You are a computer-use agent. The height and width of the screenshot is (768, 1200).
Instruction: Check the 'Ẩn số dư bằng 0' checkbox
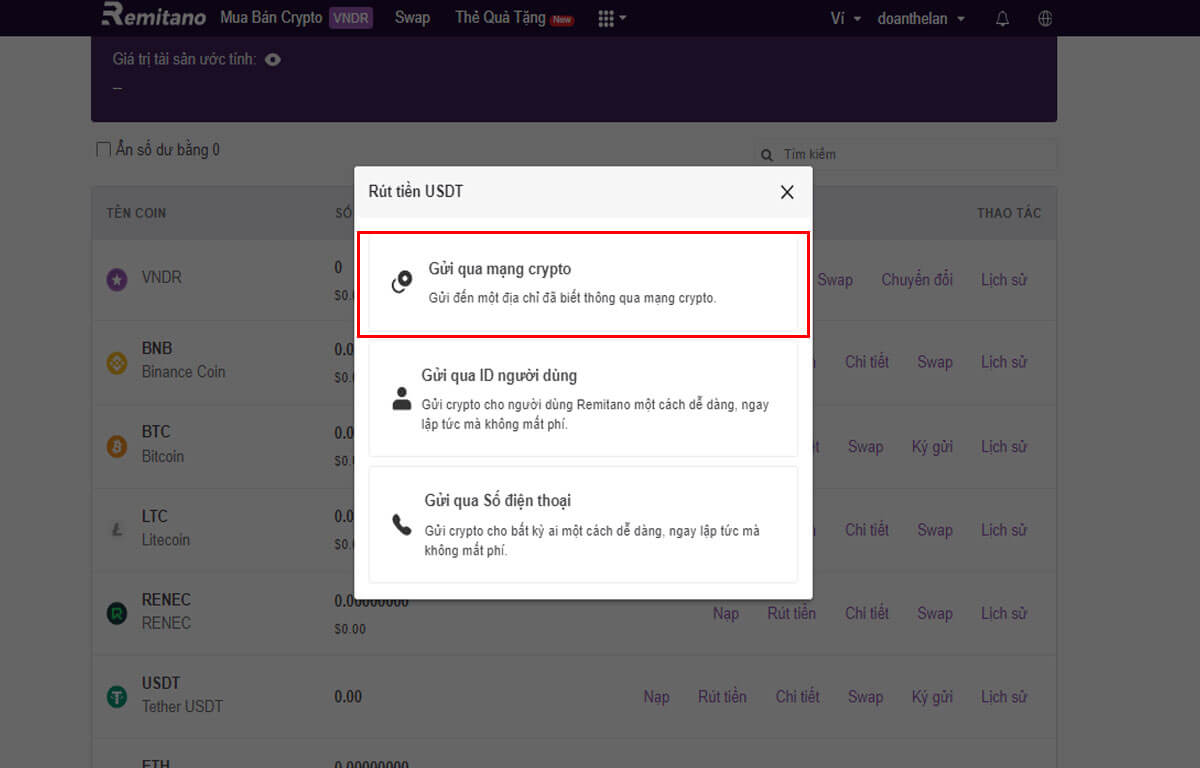pyautogui.click(x=103, y=148)
